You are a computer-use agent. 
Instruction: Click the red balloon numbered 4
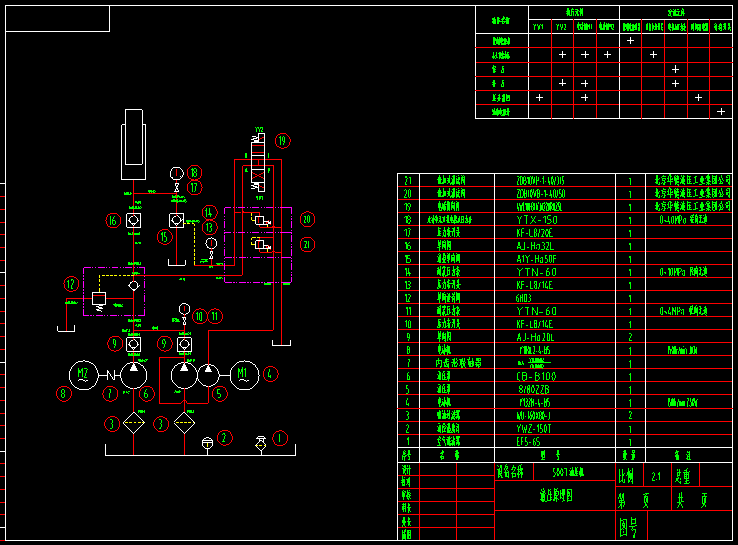pyautogui.click(x=269, y=375)
